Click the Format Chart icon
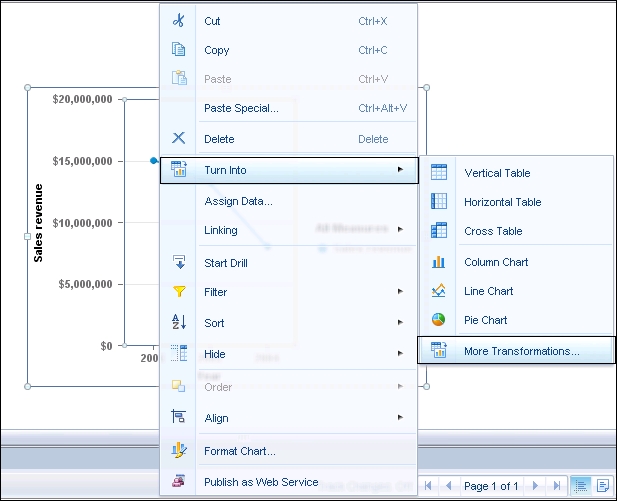This screenshot has height=501, width=617. 179,451
